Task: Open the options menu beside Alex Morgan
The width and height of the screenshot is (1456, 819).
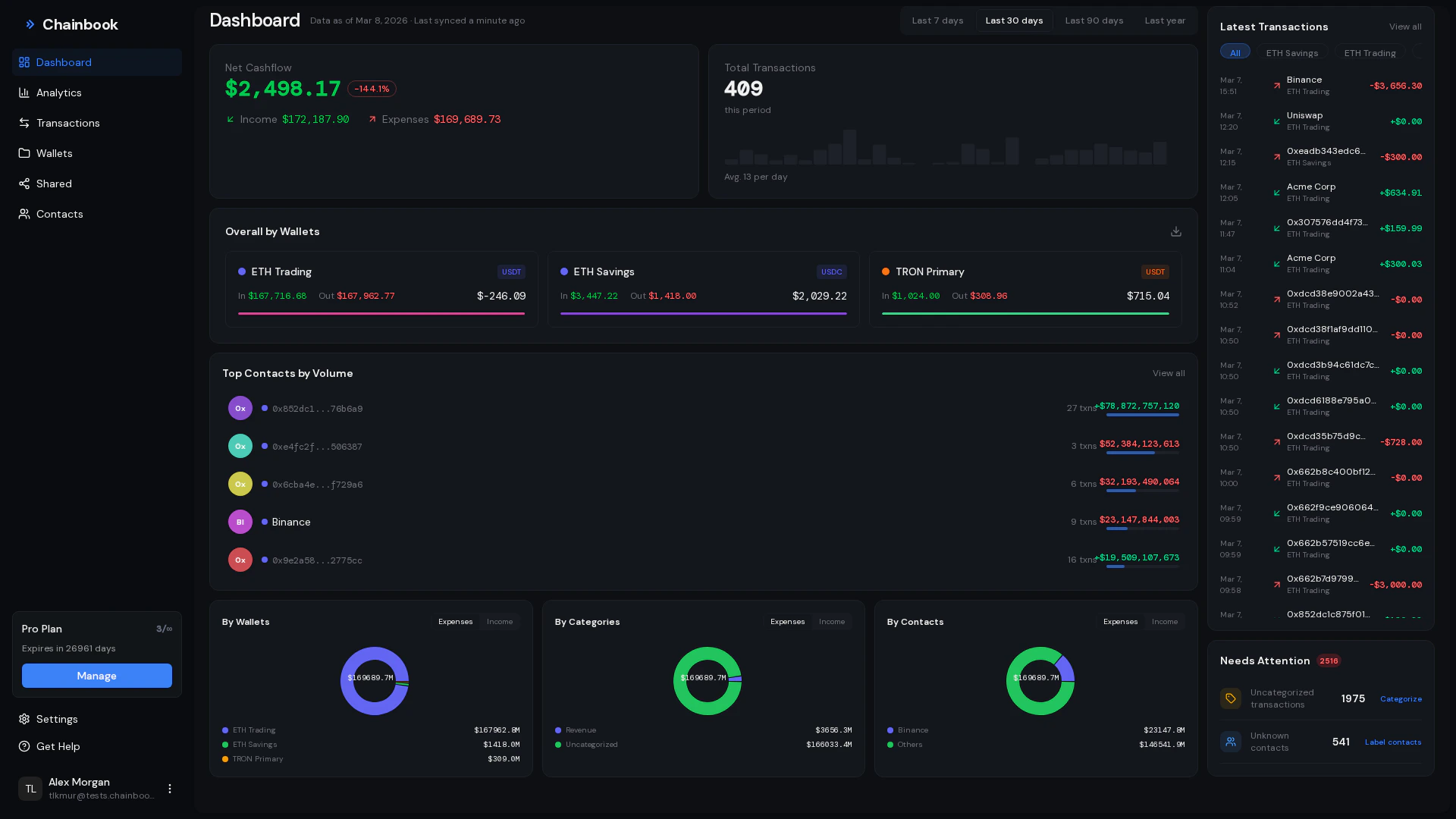Action: [x=170, y=789]
